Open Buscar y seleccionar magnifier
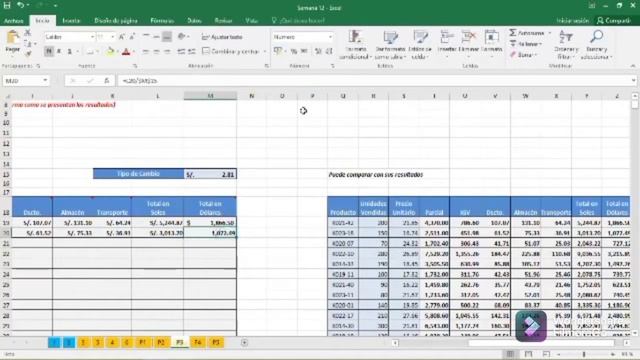 [596, 45]
